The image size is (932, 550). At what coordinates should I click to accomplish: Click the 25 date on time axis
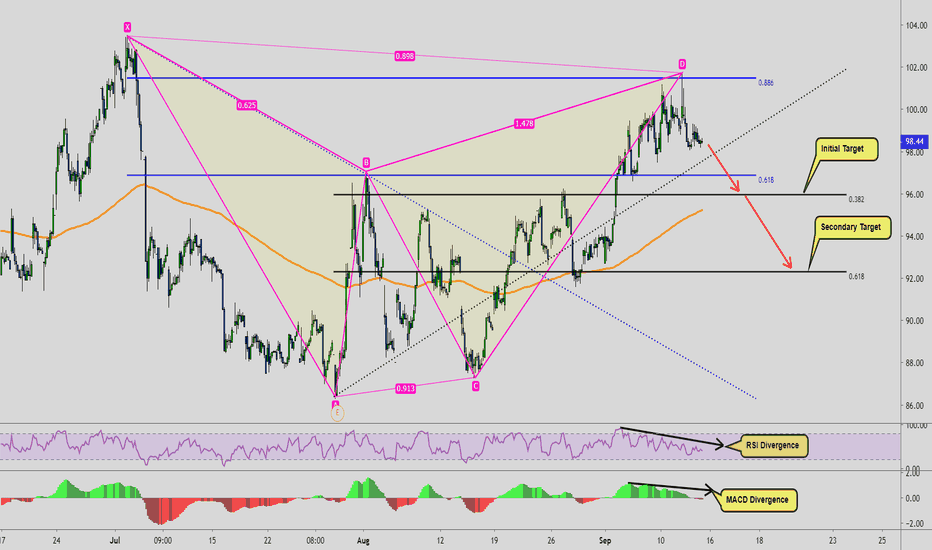(x=882, y=540)
